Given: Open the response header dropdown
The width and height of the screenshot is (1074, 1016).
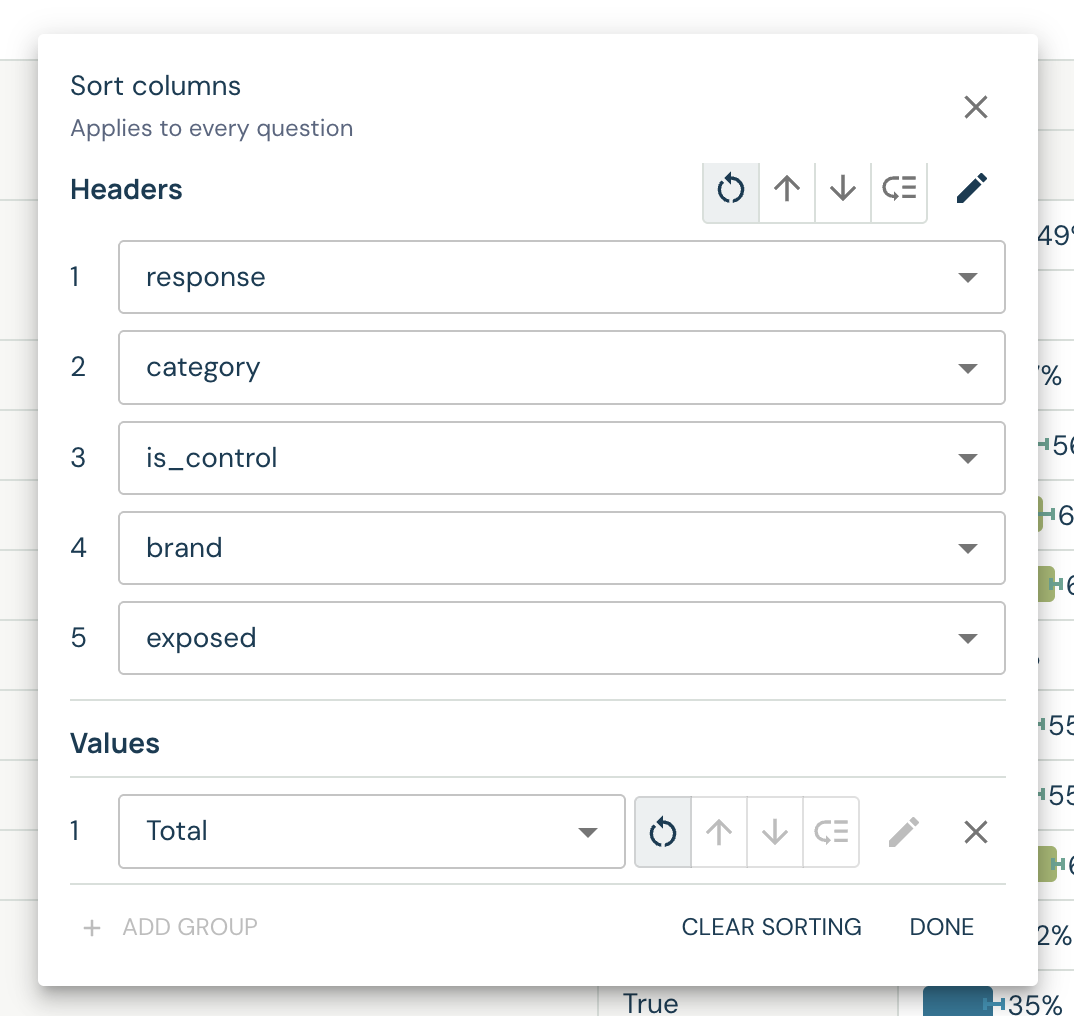Looking at the screenshot, I should [562, 277].
